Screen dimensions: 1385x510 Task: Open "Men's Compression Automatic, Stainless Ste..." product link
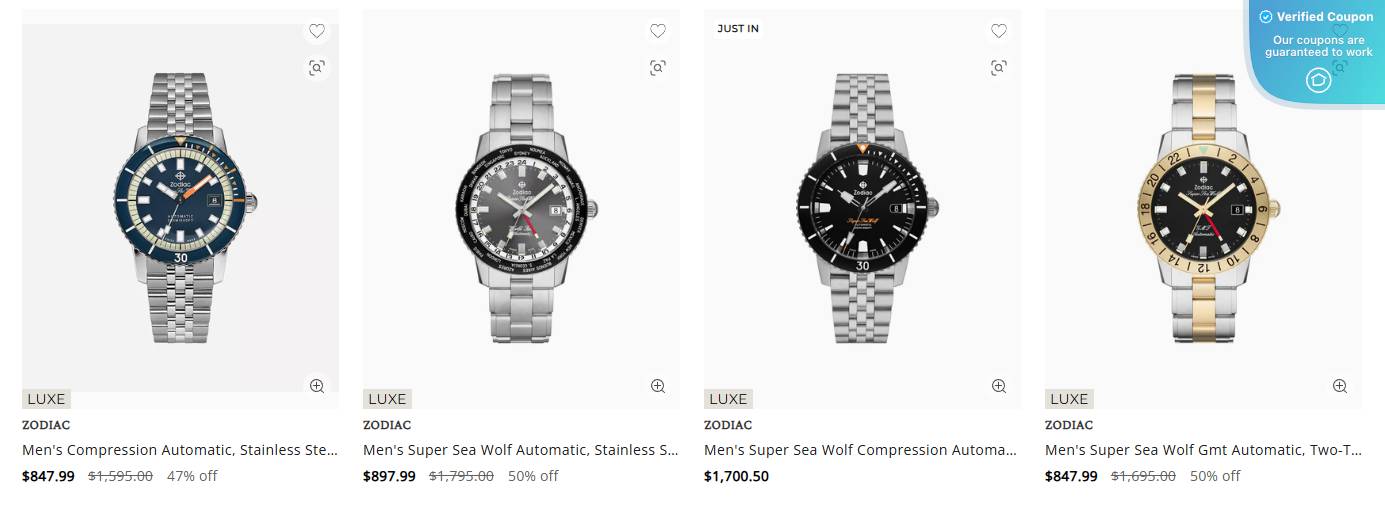[x=180, y=450]
